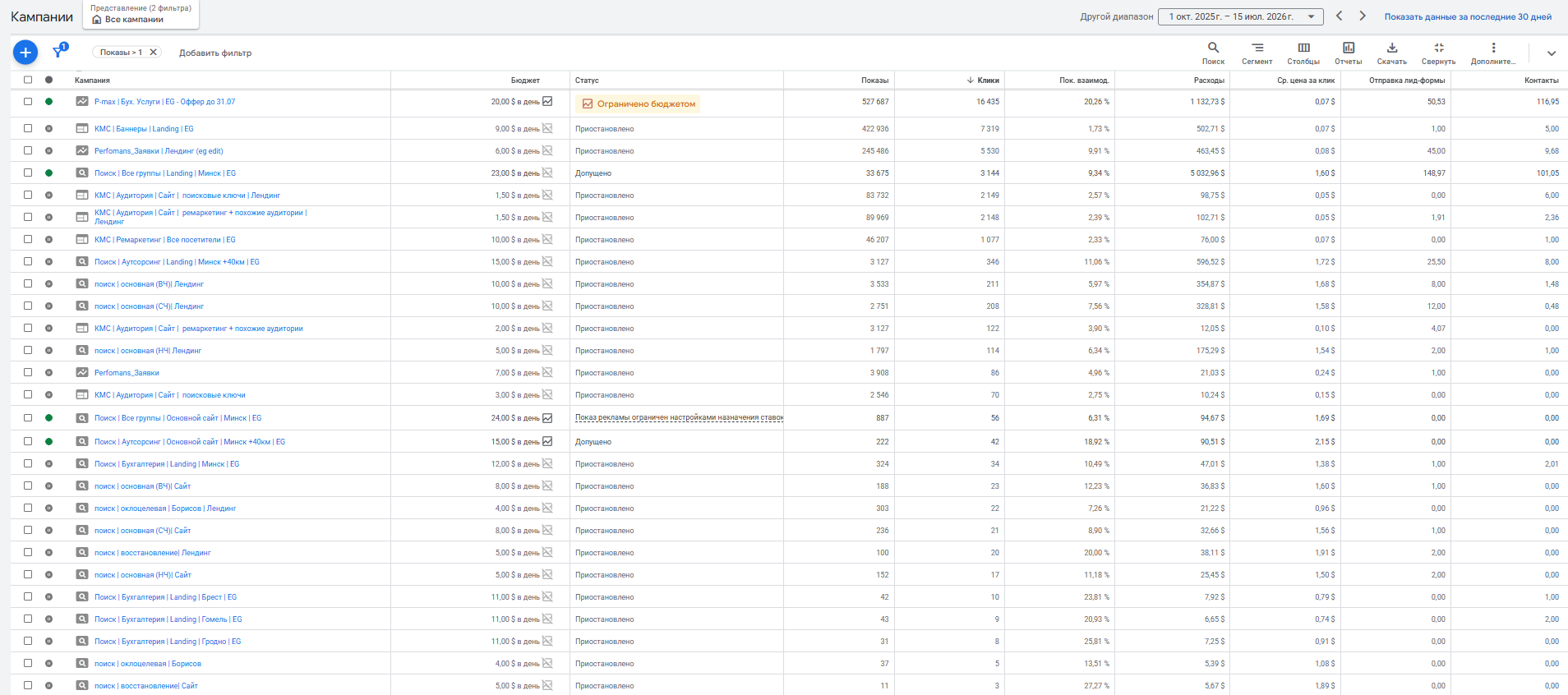Screen dimensions: 1568x695
Task: Remove the 'Показы > 1' filter chip
Action: pos(153,52)
